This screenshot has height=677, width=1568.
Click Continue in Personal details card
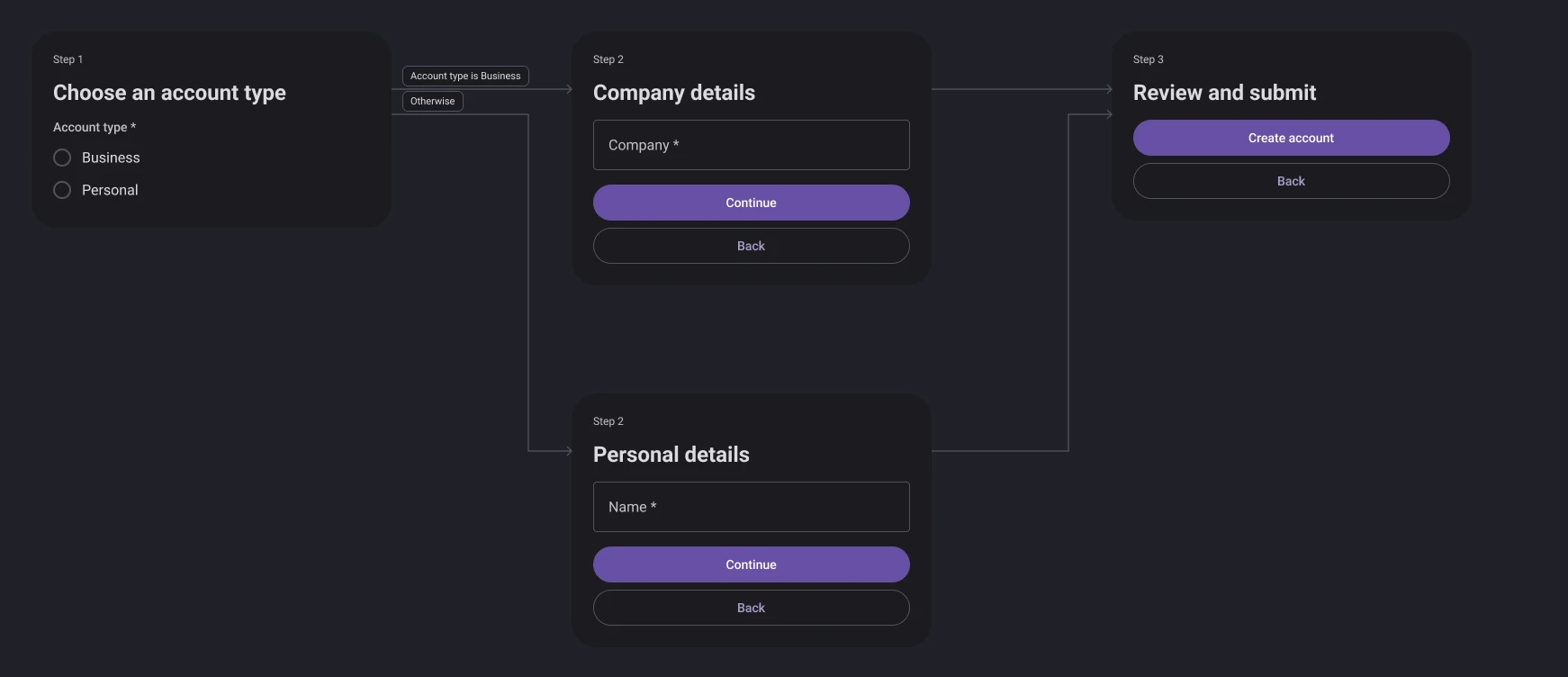751,564
